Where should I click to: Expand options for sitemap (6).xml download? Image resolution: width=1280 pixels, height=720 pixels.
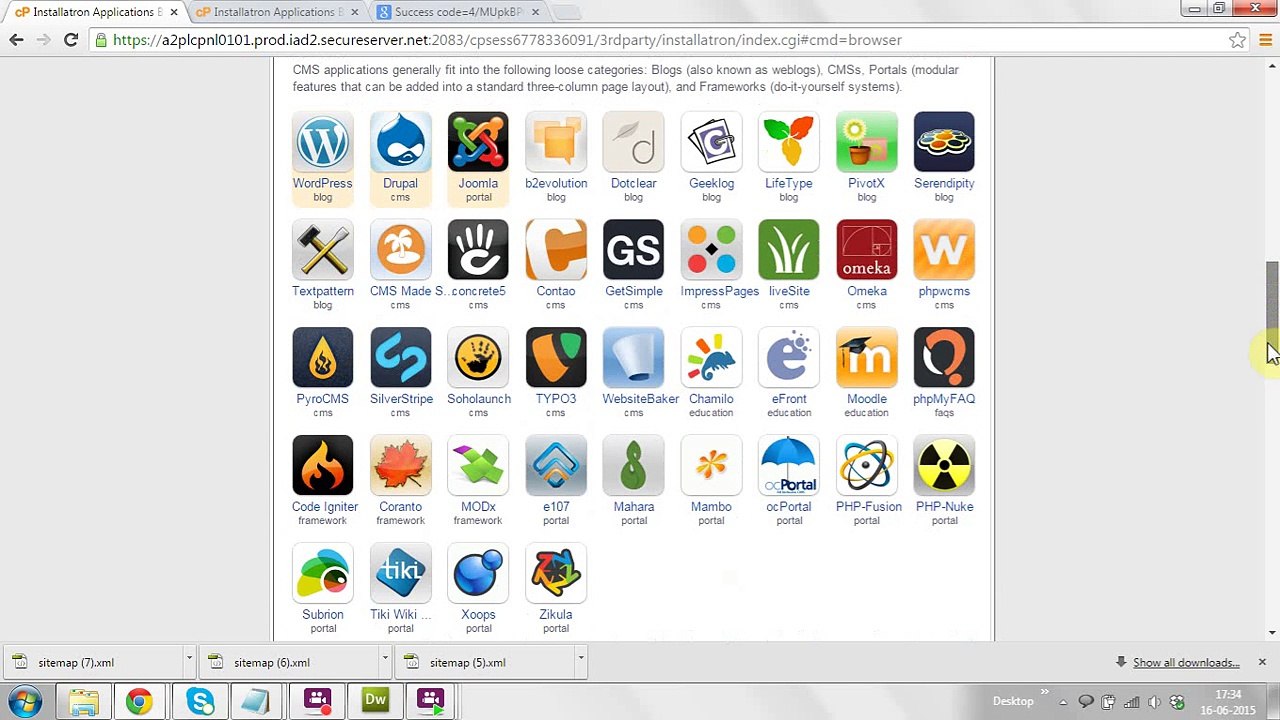click(x=384, y=662)
